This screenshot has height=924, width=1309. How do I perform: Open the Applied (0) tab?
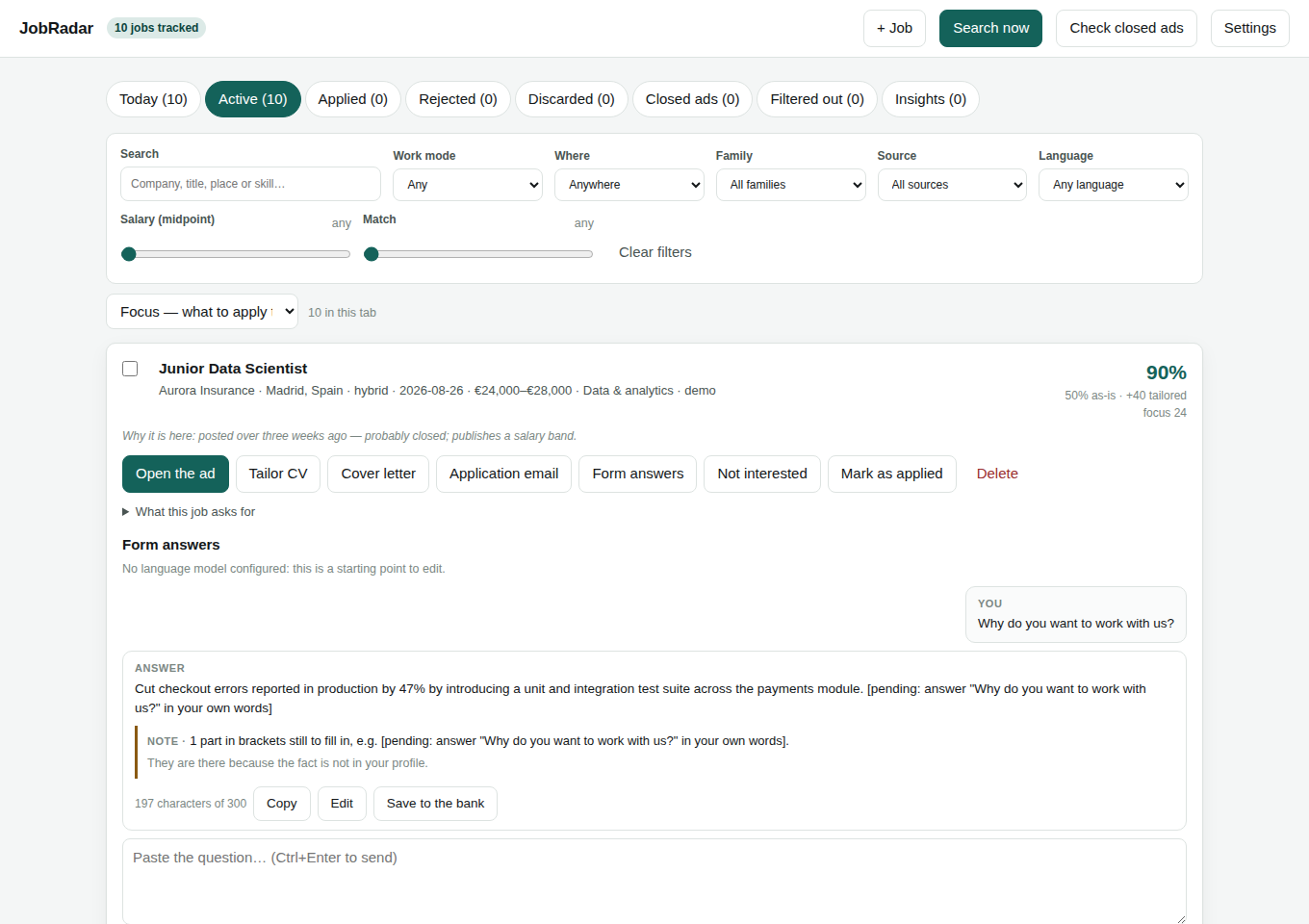(x=353, y=99)
